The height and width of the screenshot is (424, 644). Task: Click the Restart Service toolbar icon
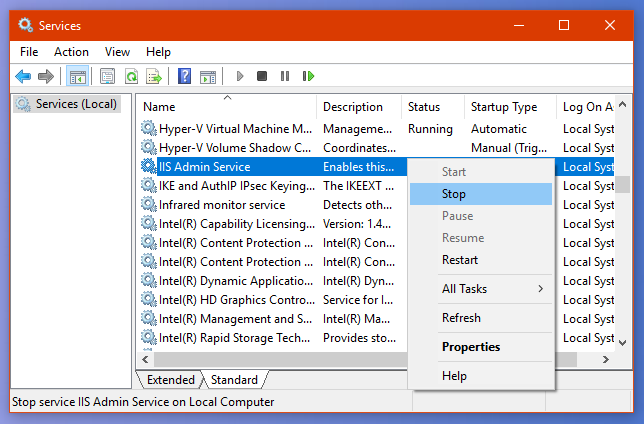point(308,76)
